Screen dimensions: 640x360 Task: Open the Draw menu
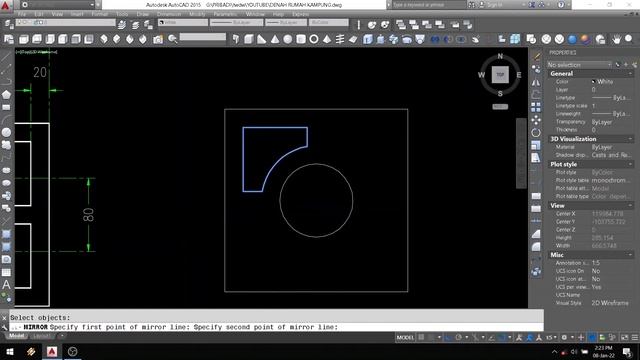pos(142,14)
